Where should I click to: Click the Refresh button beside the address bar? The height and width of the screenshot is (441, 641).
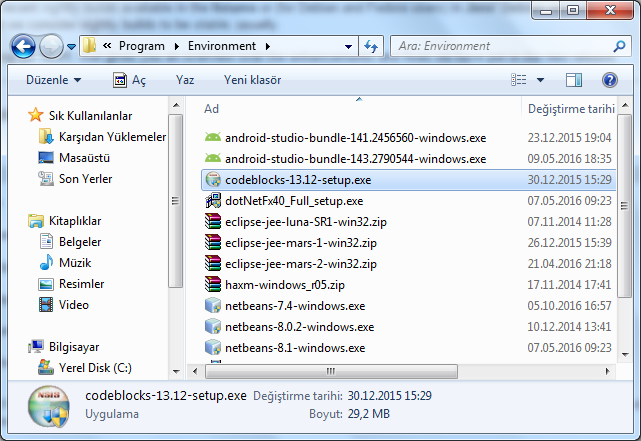point(371,46)
